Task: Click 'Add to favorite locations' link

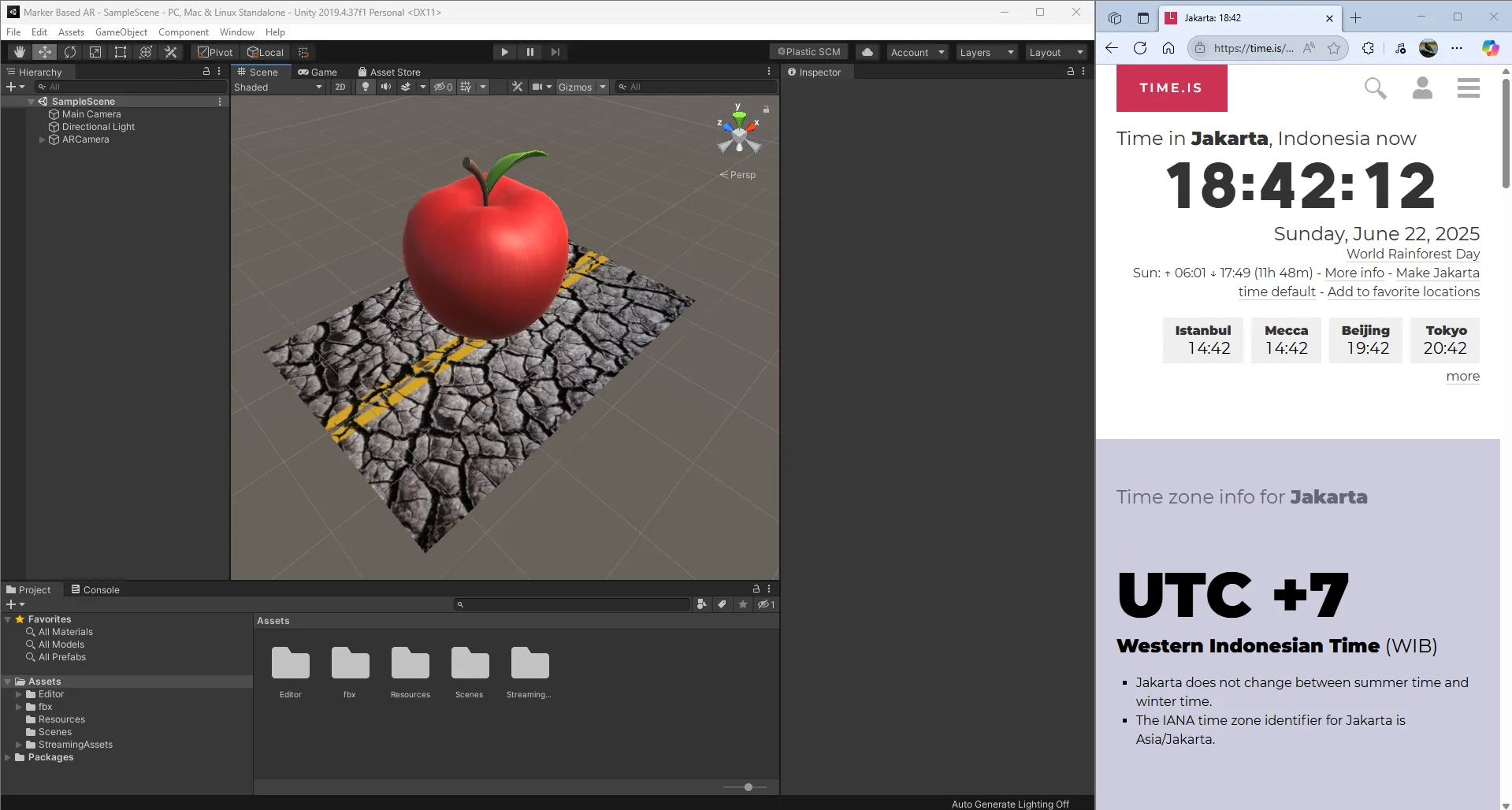Action: 1402,292
